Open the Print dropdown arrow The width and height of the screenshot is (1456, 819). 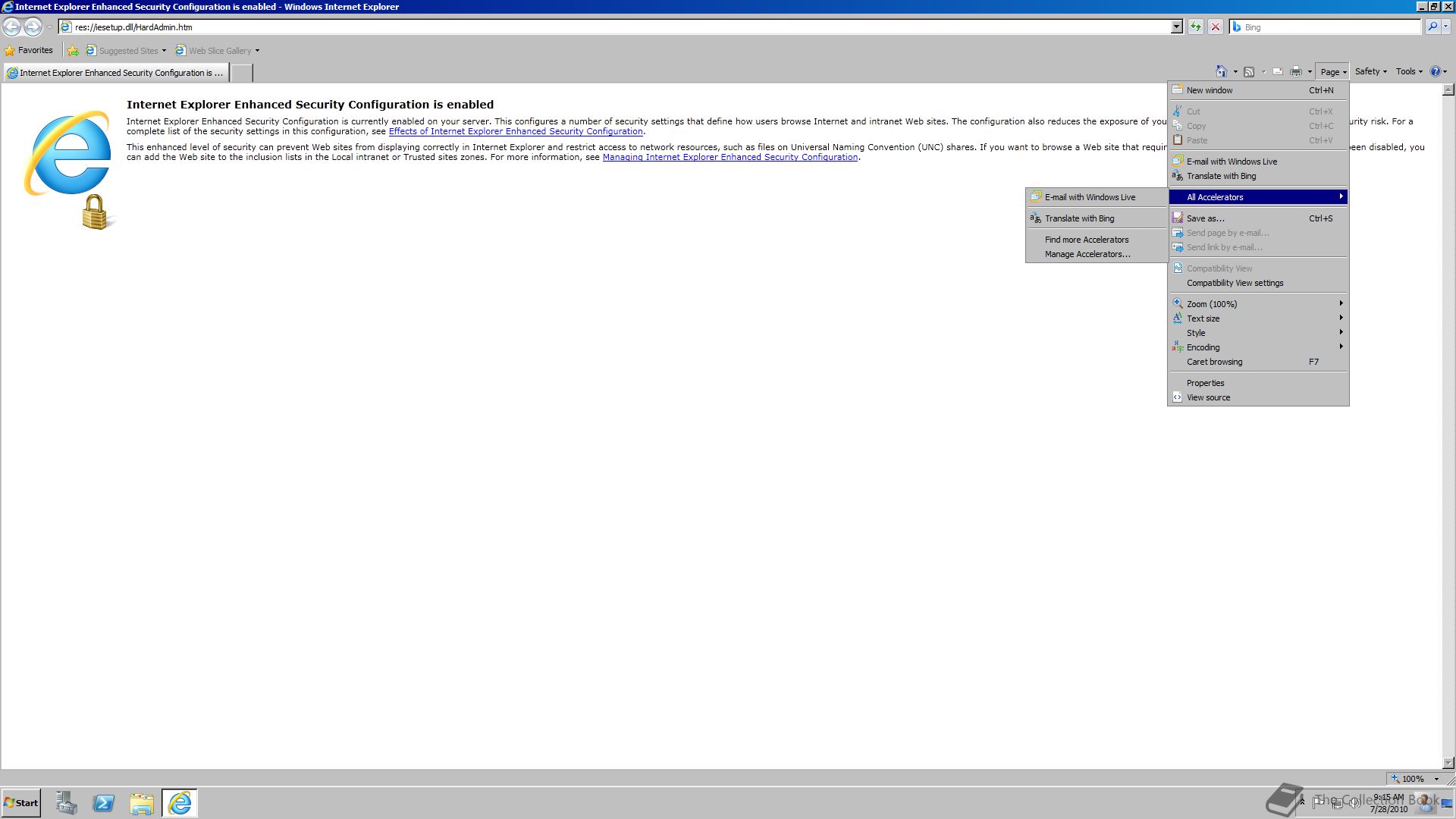(x=1310, y=72)
